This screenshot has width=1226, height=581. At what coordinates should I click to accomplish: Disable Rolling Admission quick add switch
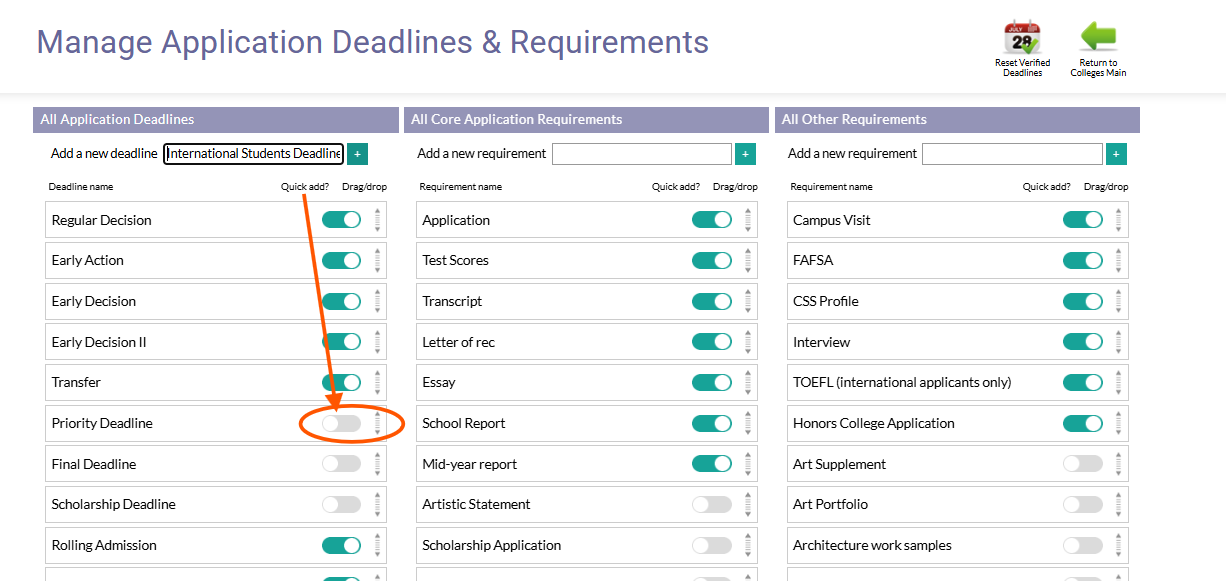point(341,545)
